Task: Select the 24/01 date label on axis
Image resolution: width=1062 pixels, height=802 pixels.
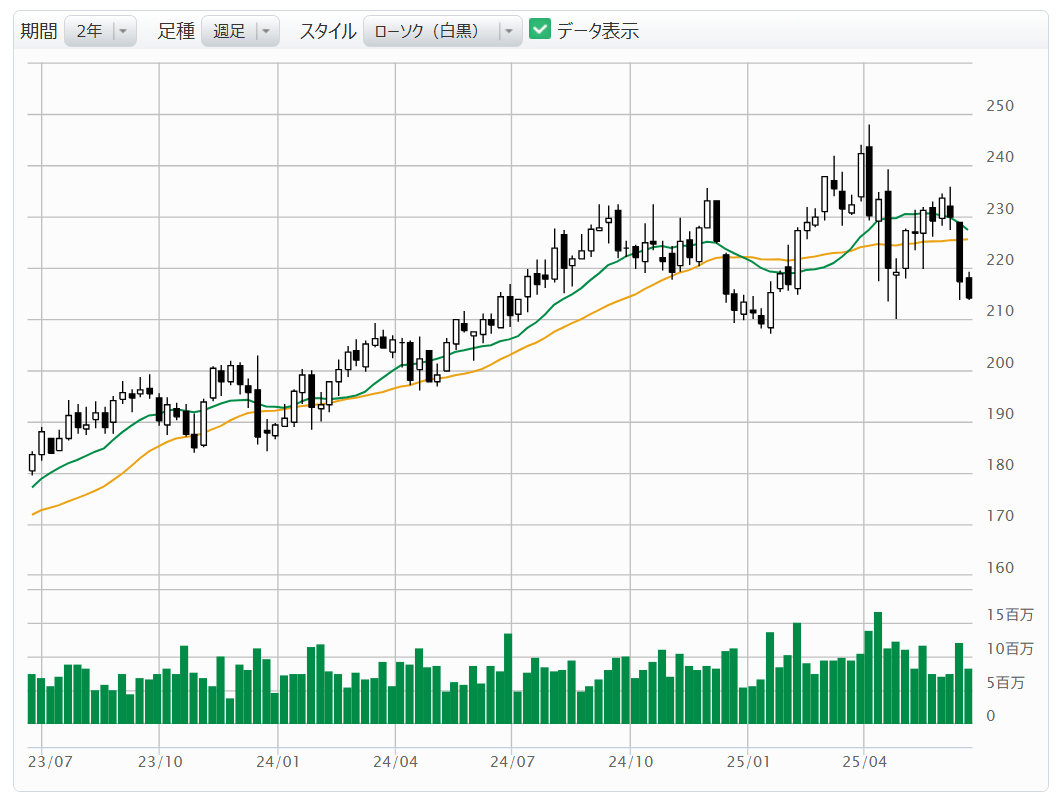Action: pos(277,762)
